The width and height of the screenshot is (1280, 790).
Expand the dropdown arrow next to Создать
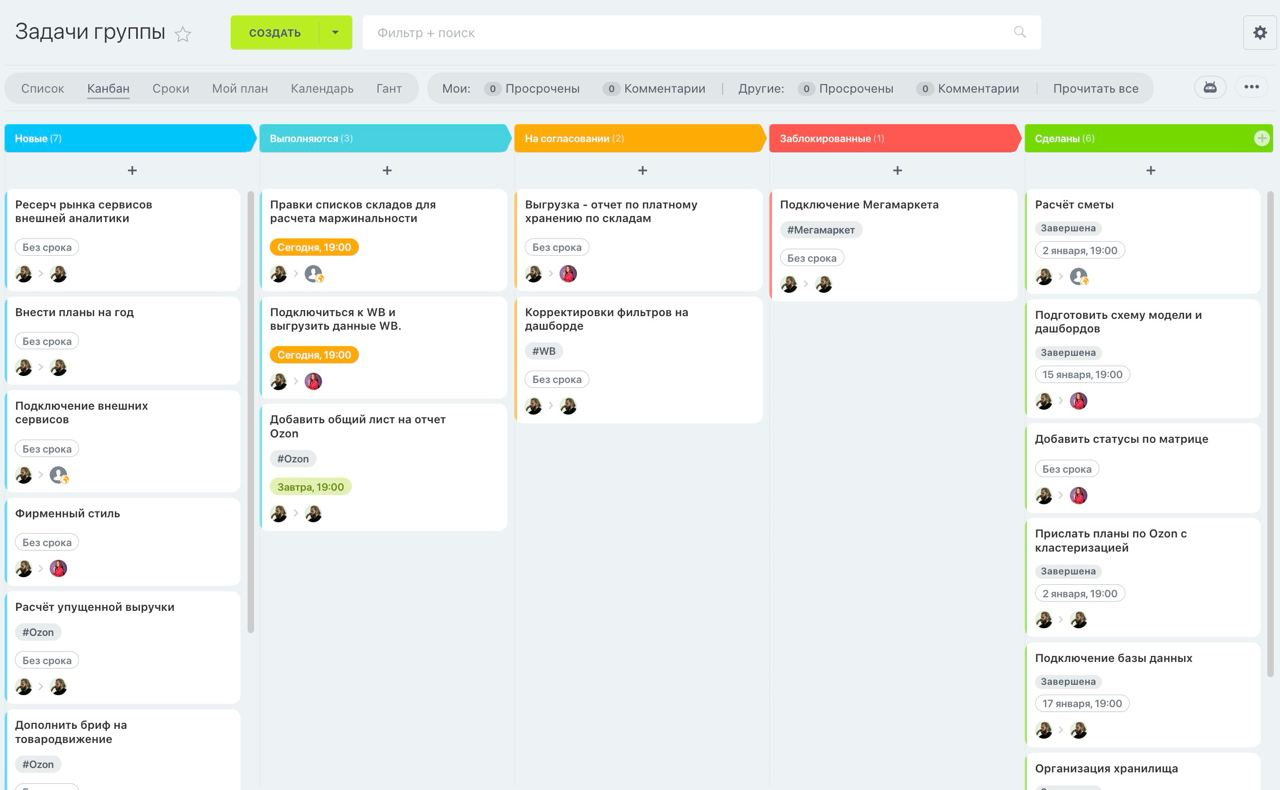pyautogui.click(x=335, y=32)
